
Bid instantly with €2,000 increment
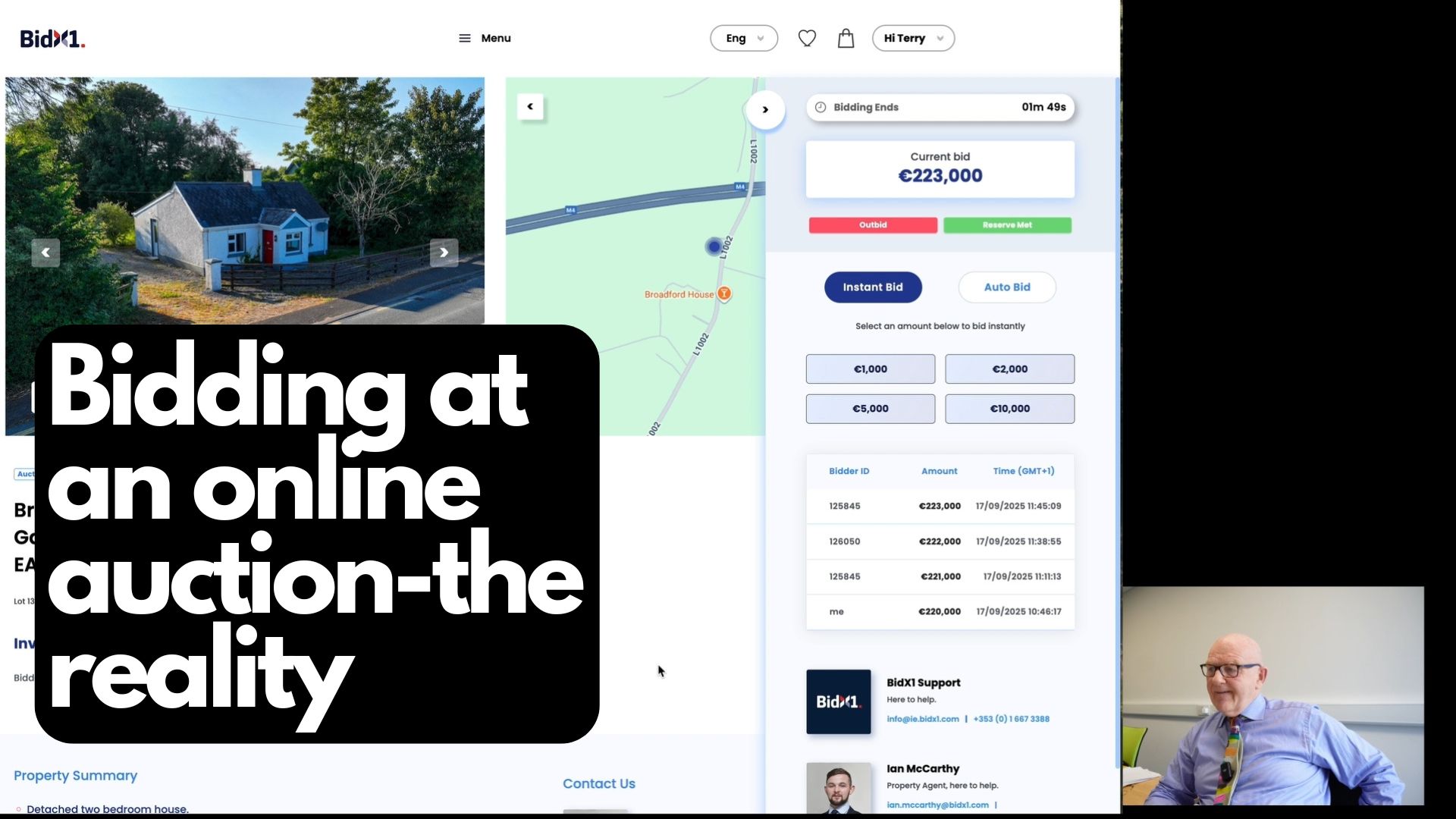pyautogui.click(x=1010, y=369)
